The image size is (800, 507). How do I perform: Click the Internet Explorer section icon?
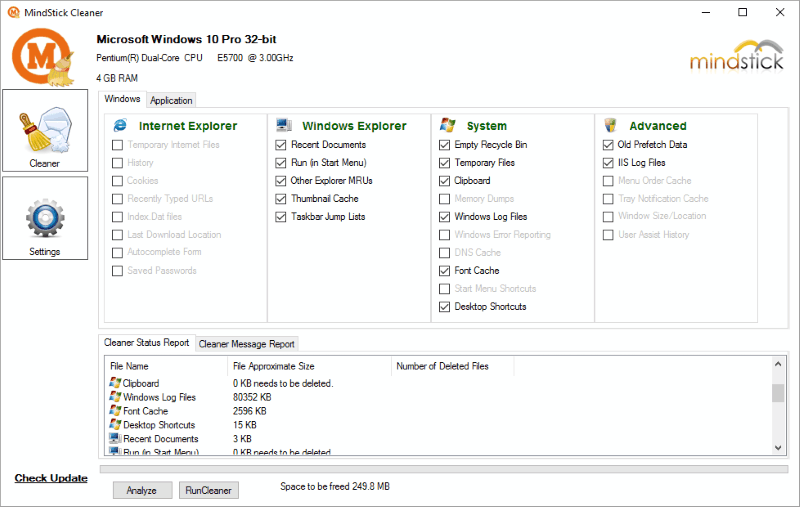click(x=120, y=125)
